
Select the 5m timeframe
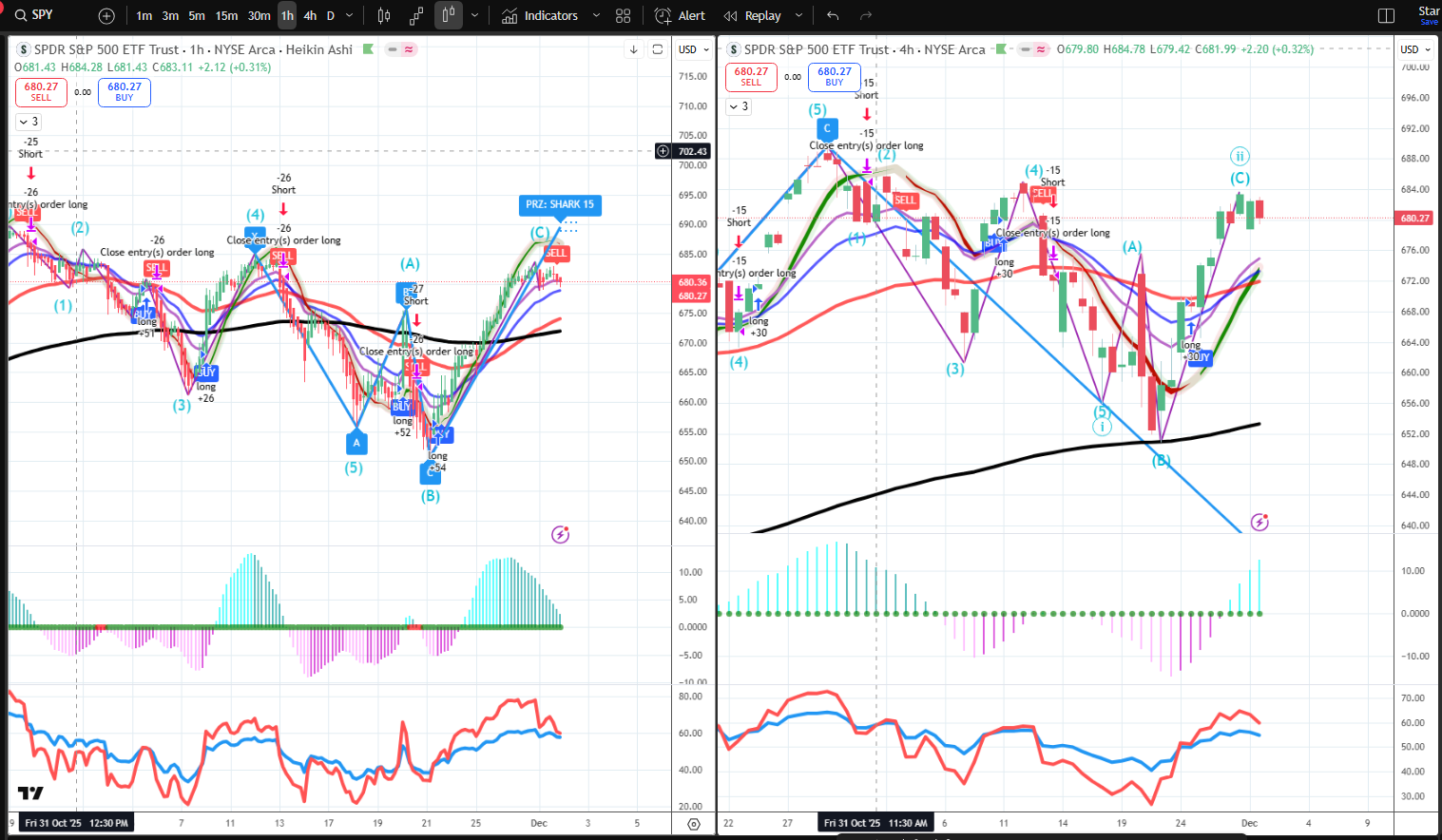(x=197, y=15)
